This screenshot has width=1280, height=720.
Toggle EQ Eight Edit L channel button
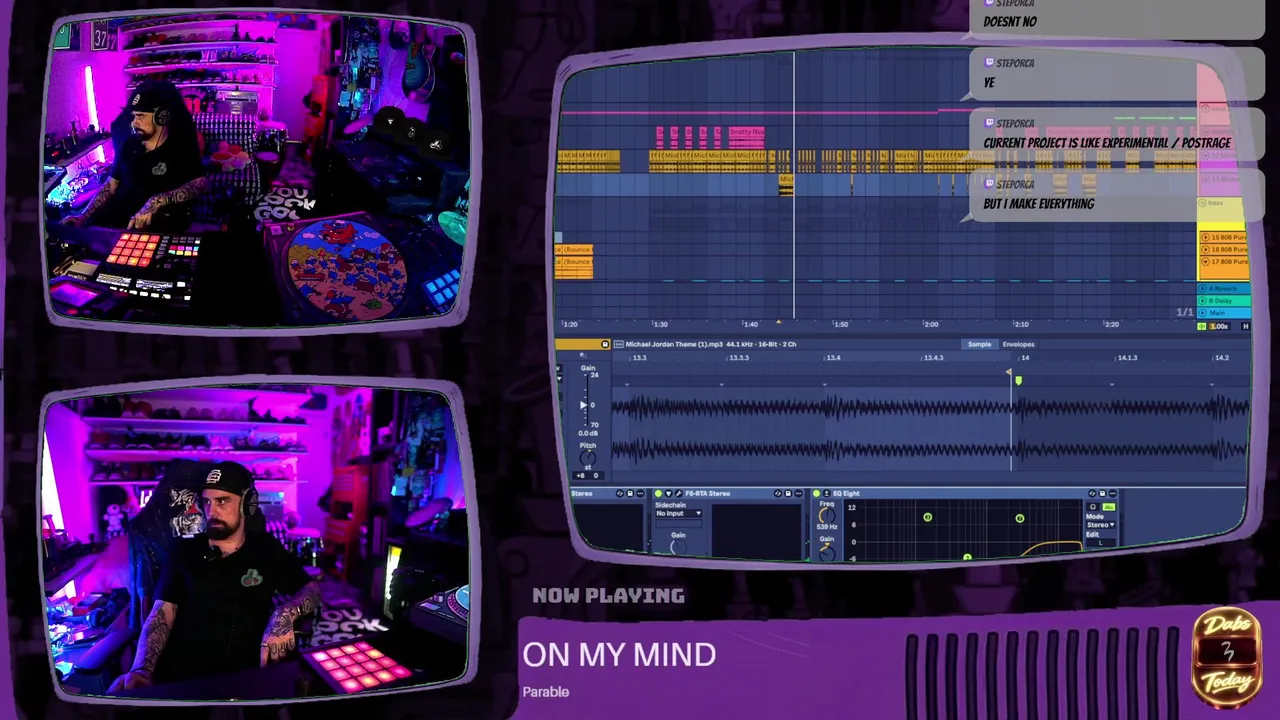click(1100, 543)
